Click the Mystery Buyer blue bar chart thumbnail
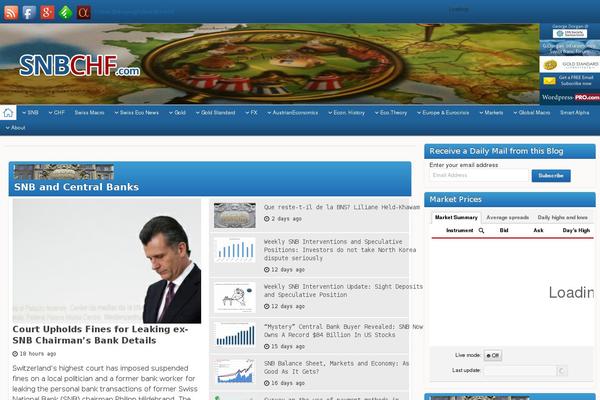 (235, 335)
